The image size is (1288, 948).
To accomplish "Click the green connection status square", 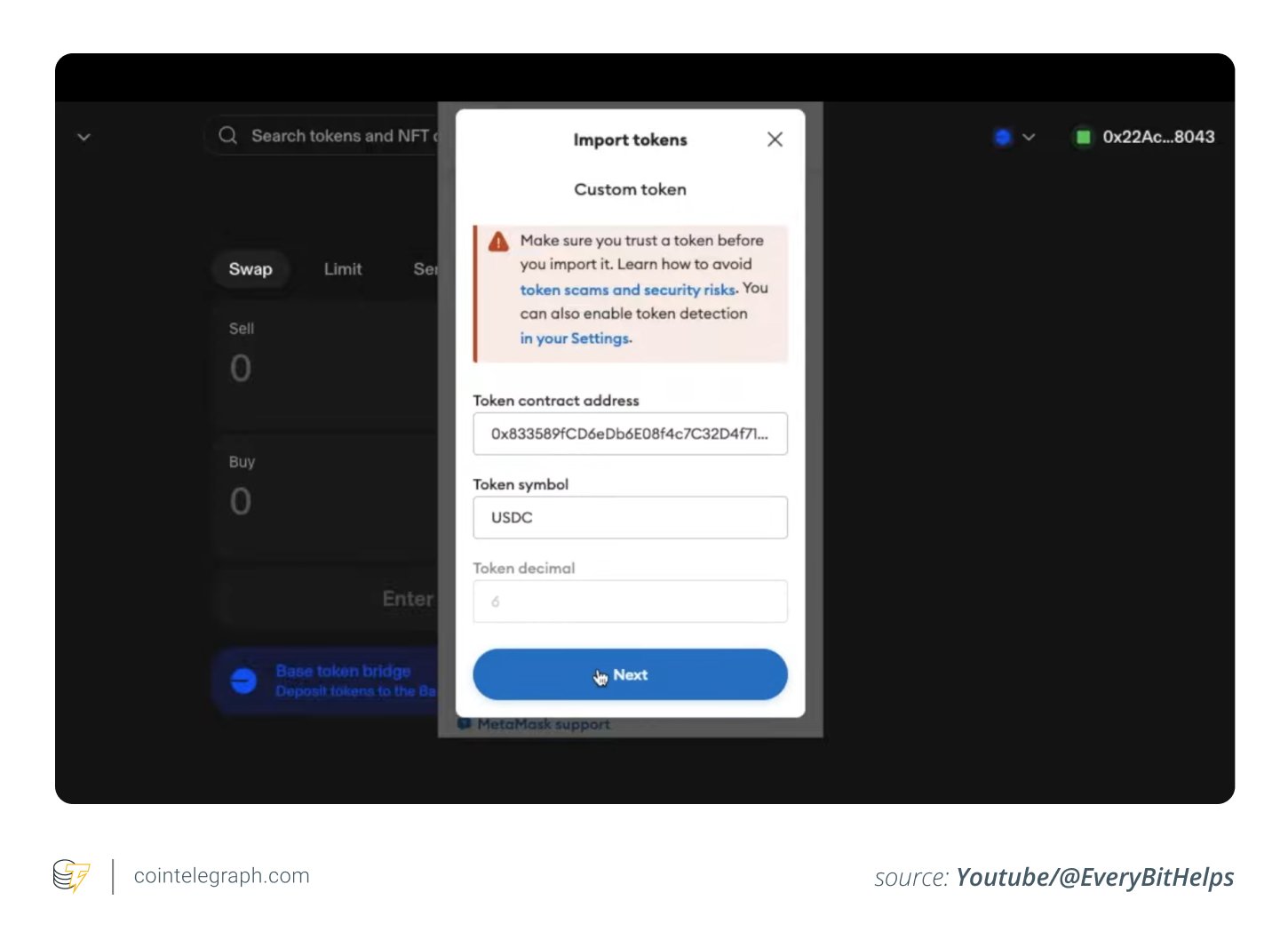I will click(1084, 137).
